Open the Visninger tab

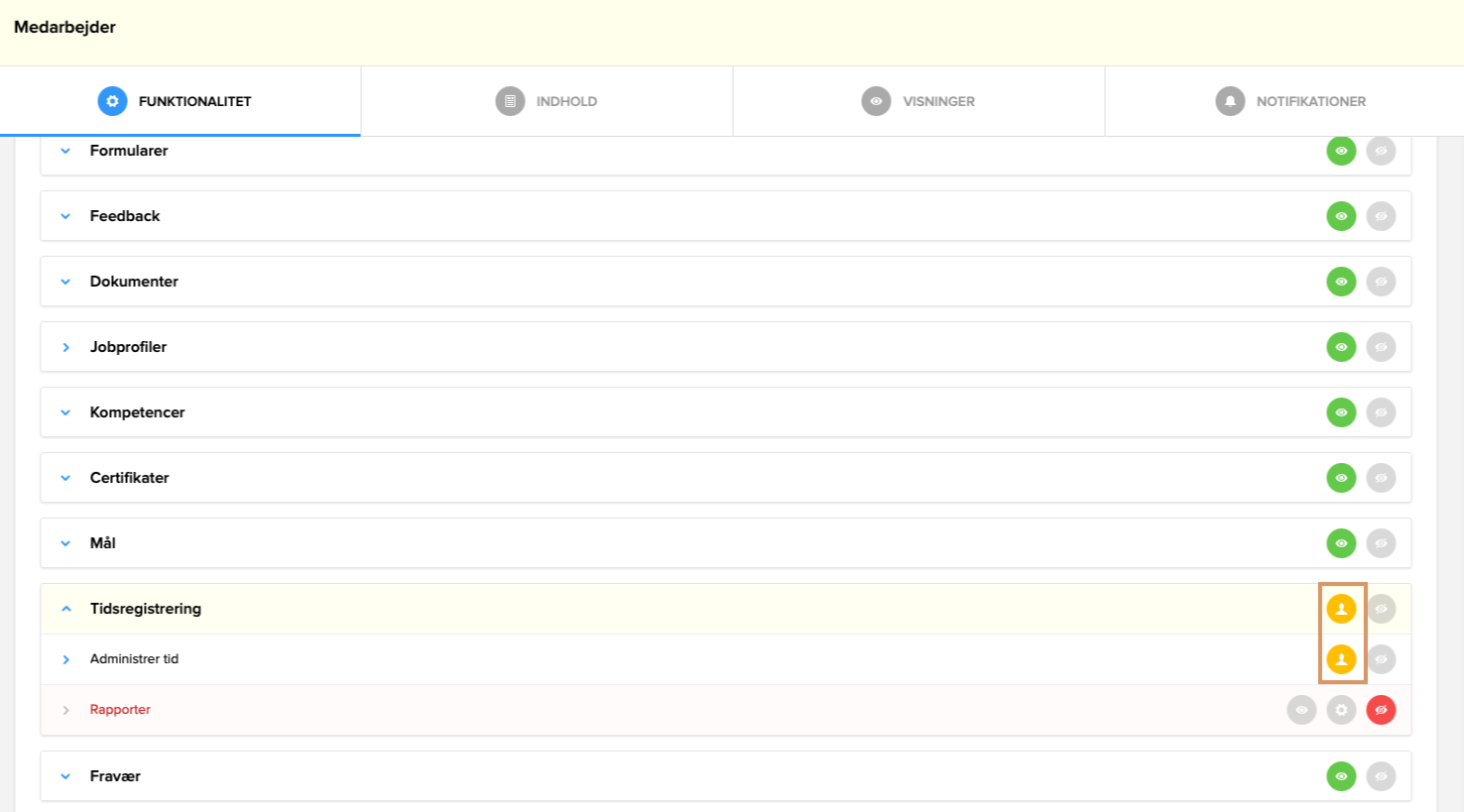coord(918,101)
